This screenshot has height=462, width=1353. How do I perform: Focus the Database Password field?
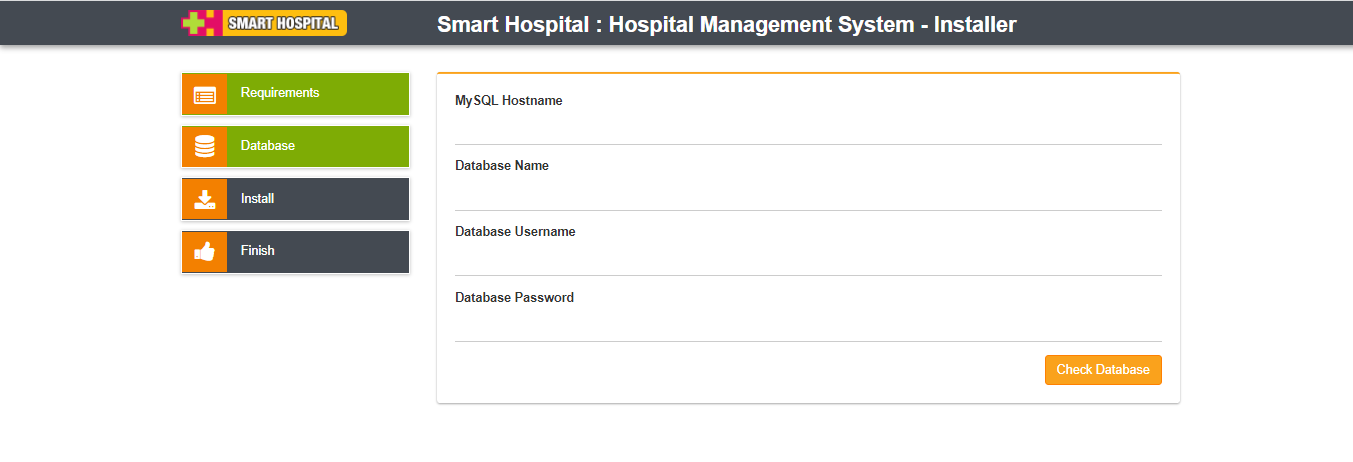click(808, 325)
